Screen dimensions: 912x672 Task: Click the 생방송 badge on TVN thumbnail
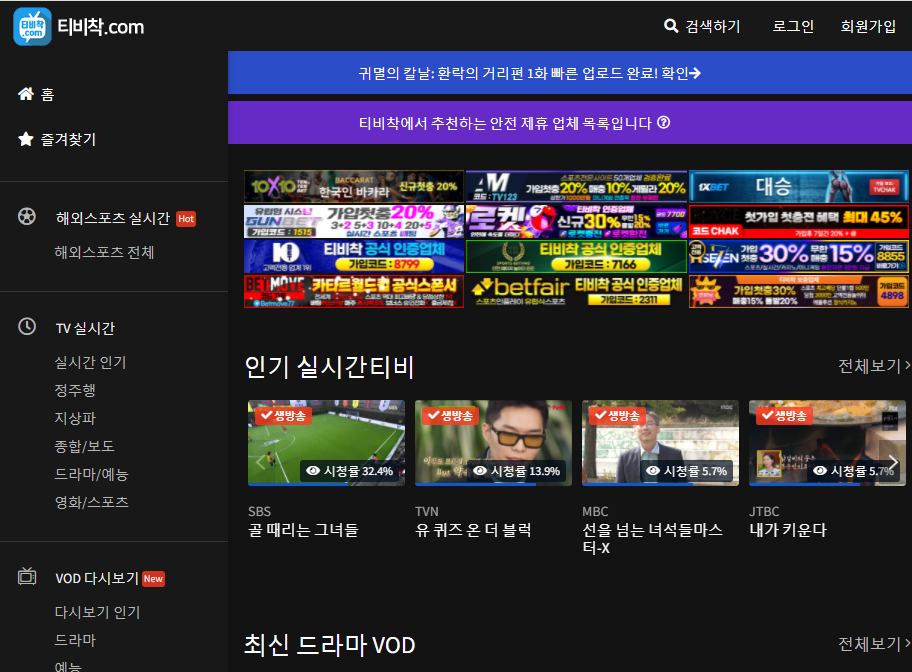(x=450, y=415)
